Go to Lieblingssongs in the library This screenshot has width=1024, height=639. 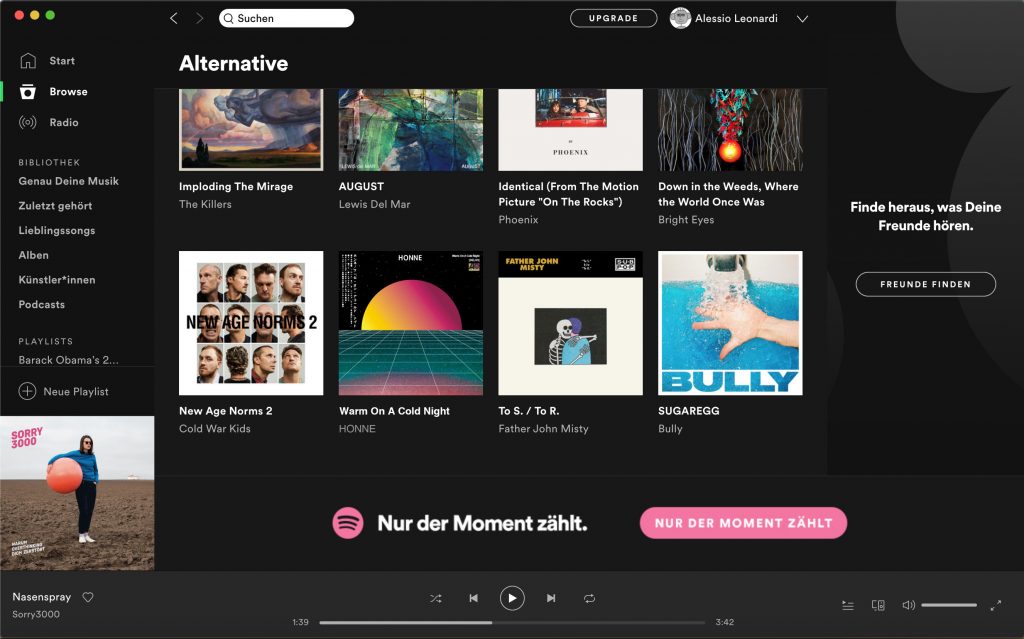click(x=57, y=230)
